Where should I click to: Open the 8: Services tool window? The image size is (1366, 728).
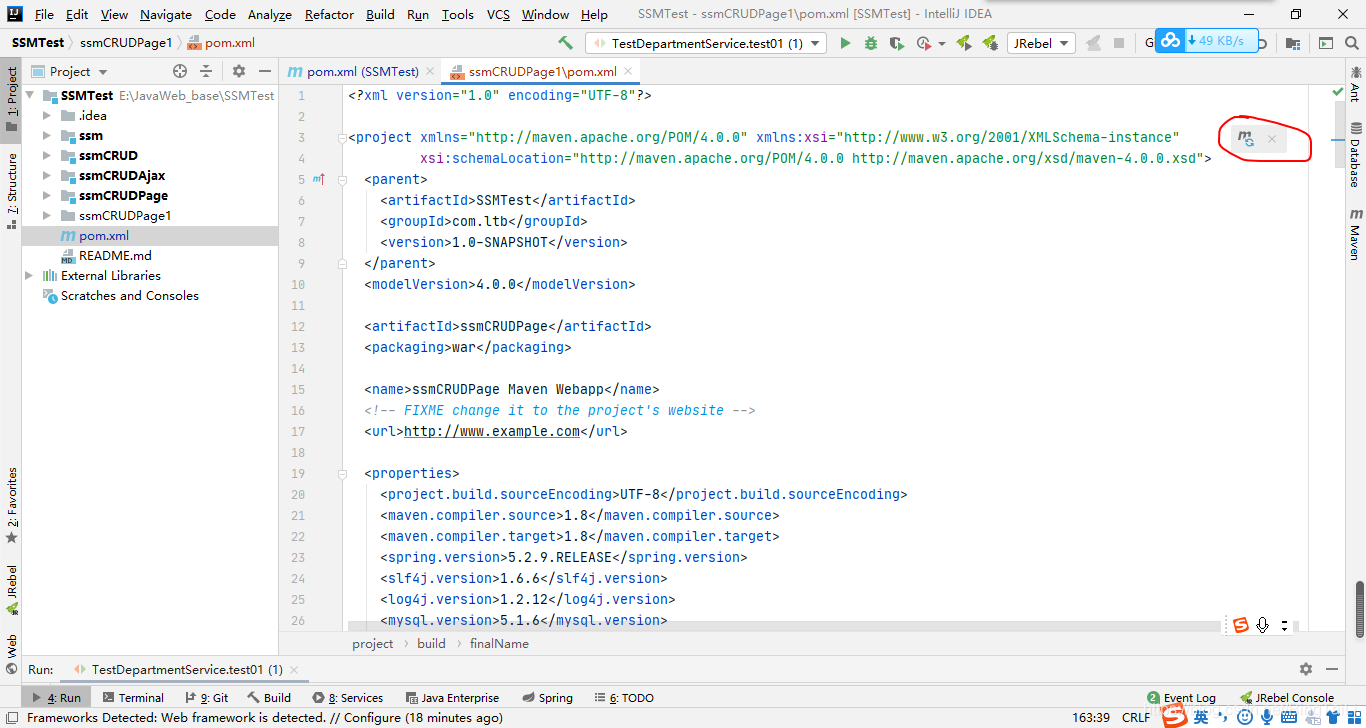point(347,697)
